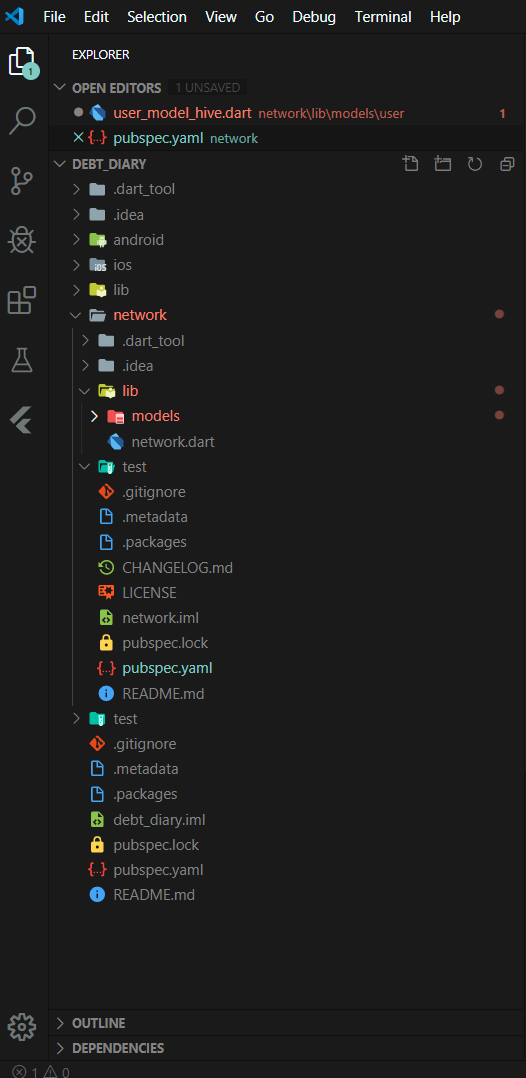Open the Manage gear settings icon

point(22,1026)
